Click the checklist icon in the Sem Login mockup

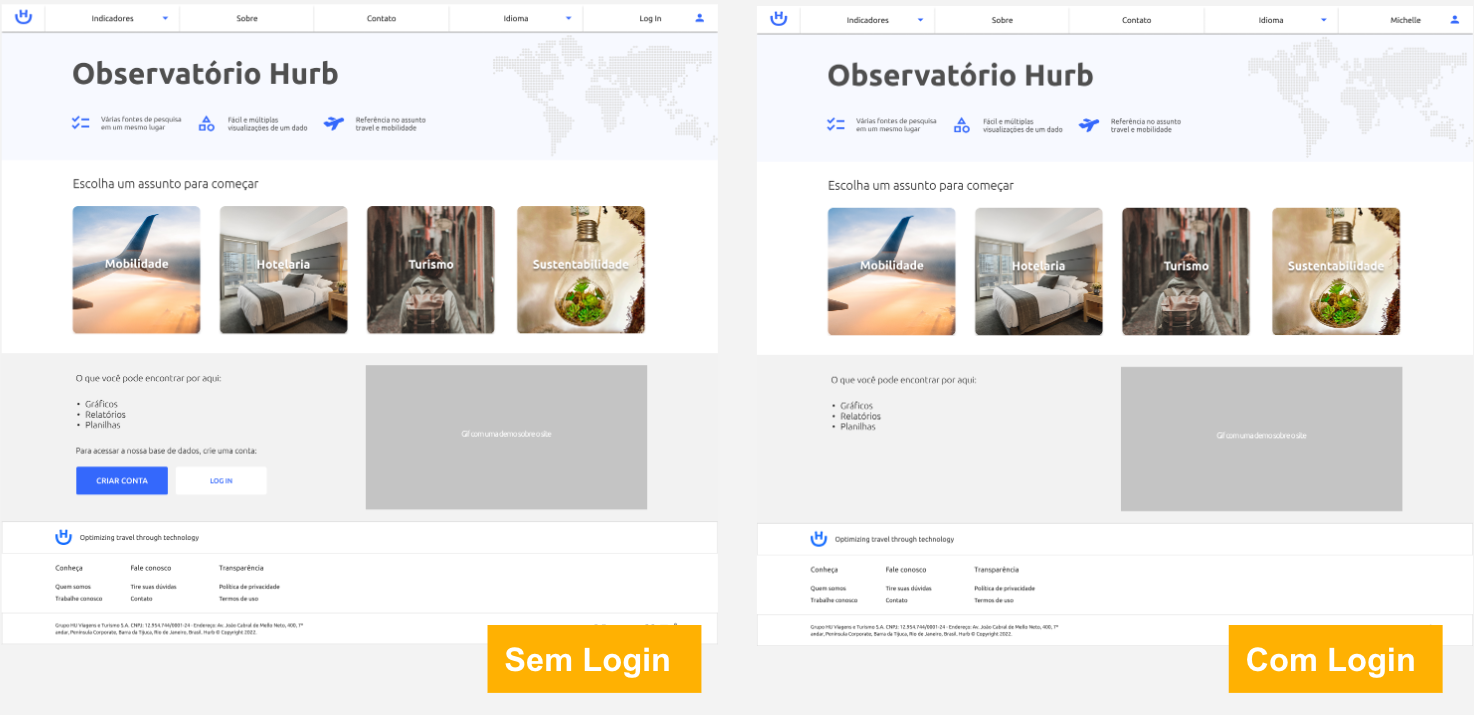(x=81, y=123)
